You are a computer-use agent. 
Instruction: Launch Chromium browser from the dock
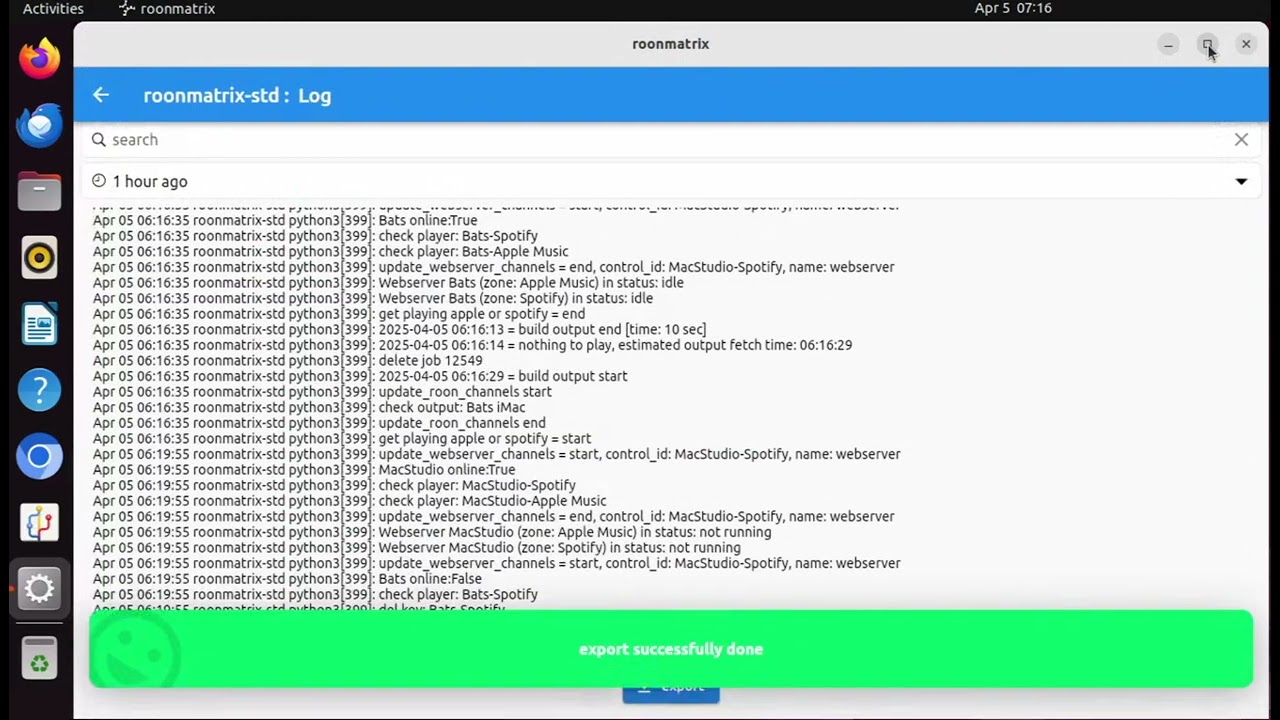[x=40, y=457]
